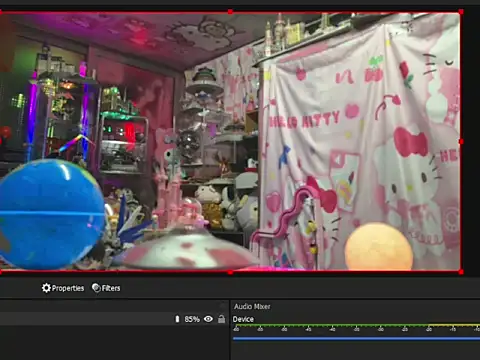Image resolution: width=480 pixels, height=360 pixels.
Task: Click the Device label in Audio Mixer
Action: (x=243, y=319)
